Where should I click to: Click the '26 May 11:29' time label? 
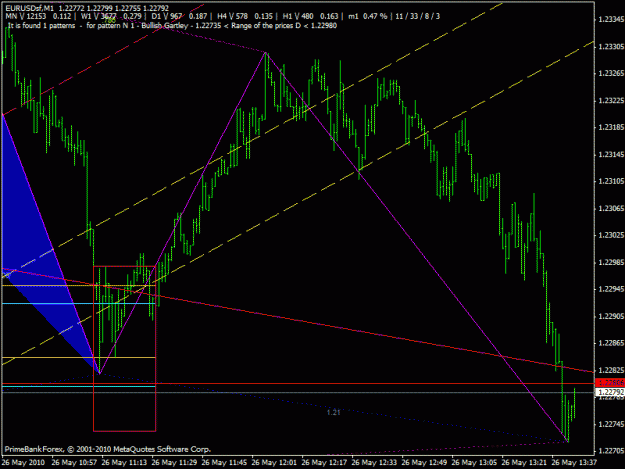(174, 463)
